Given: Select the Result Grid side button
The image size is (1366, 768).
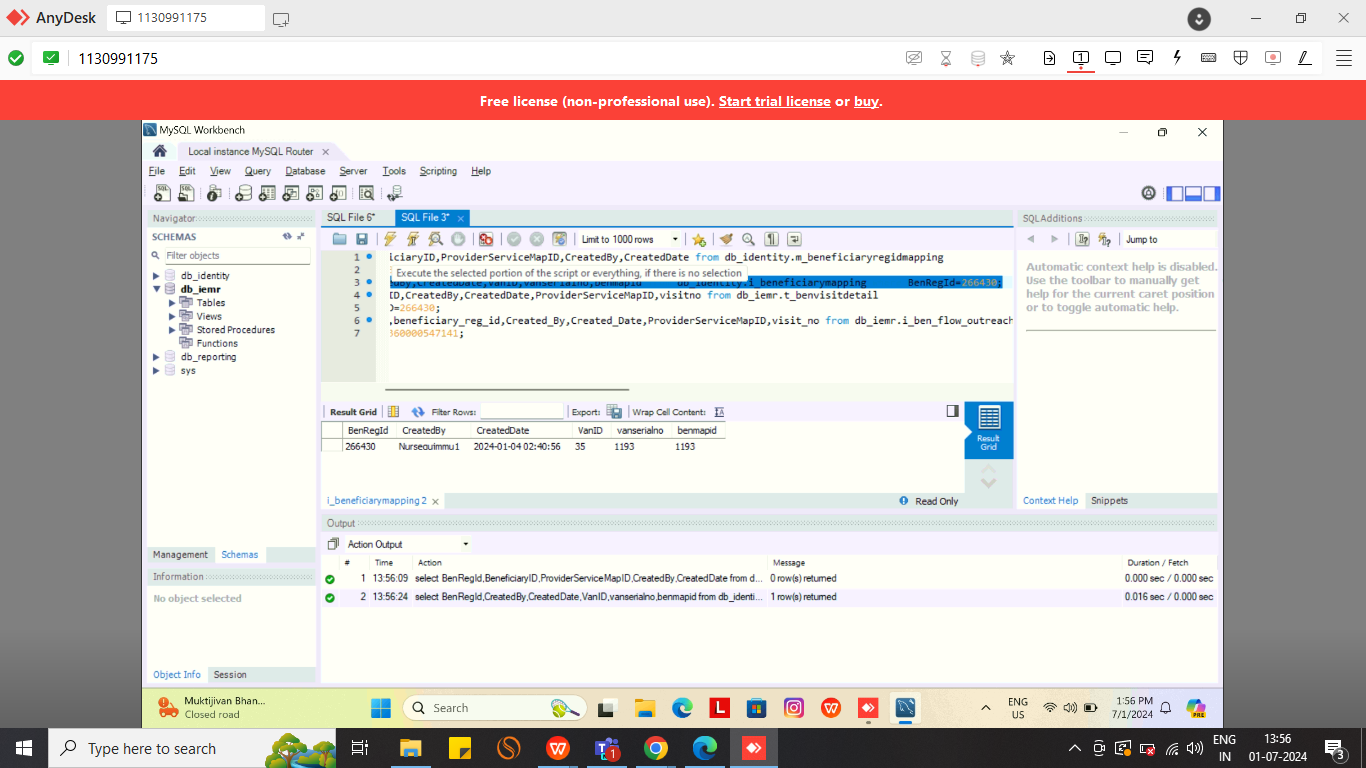Looking at the screenshot, I should (988, 429).
